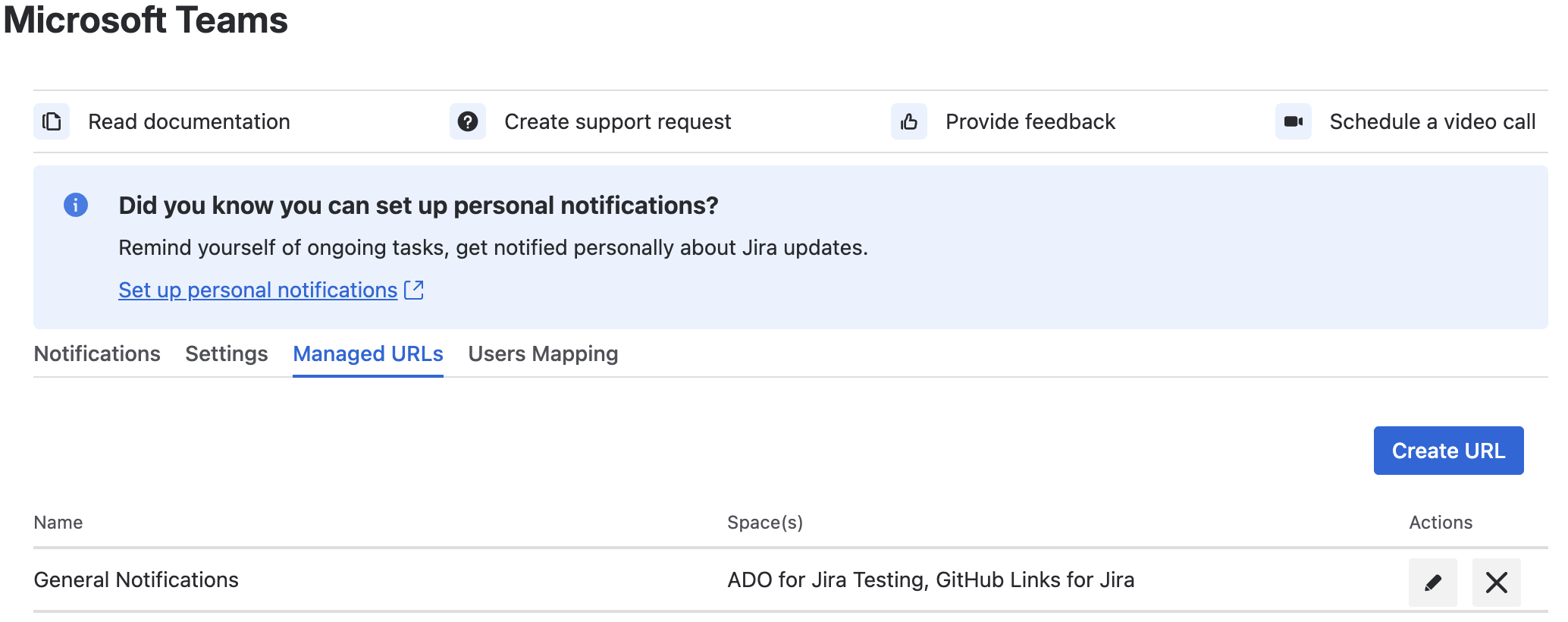Switch to the Notifications tab

(97, 353)
